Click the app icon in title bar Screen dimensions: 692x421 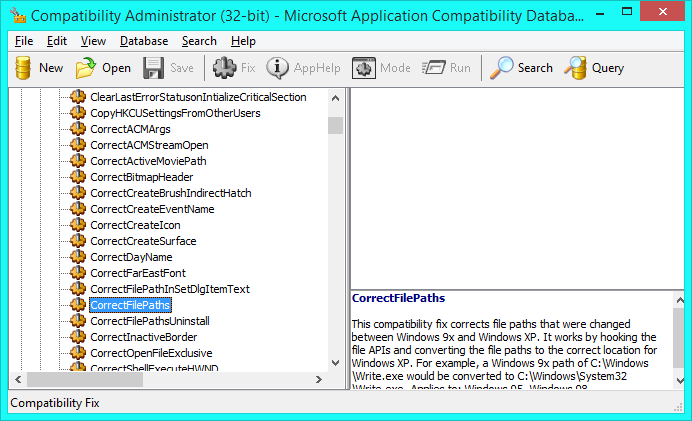pyautogui.click(x=18, y=15)
